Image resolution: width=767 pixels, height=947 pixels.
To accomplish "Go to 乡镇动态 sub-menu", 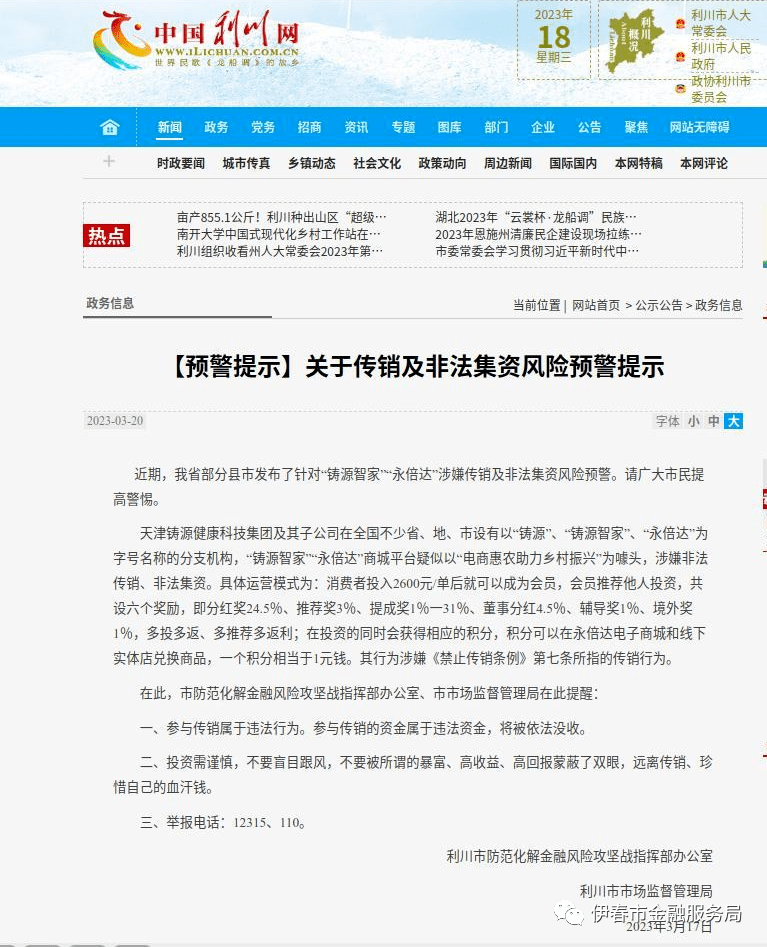I will click(312, 163).
